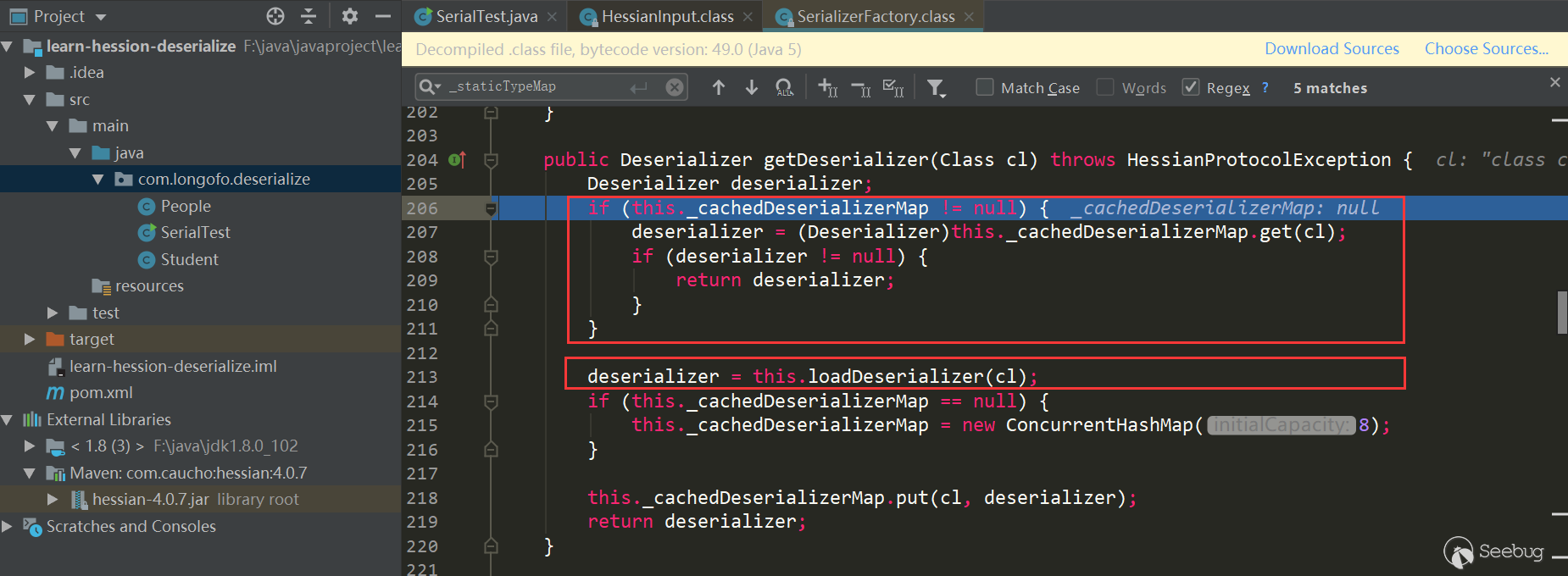1568x576 pixels.
Task: Click the editor vertical scrollbar thumb
Action: 1561,312
